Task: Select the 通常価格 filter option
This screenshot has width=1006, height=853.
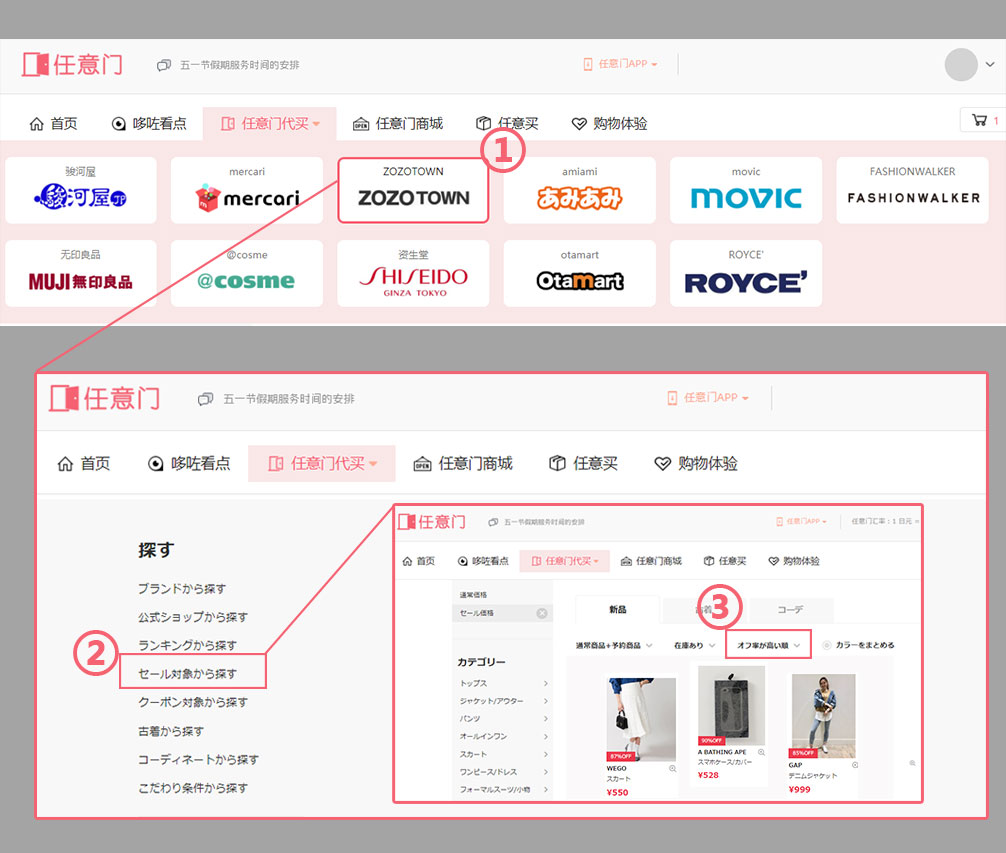Action: click(x=473, y=595)
